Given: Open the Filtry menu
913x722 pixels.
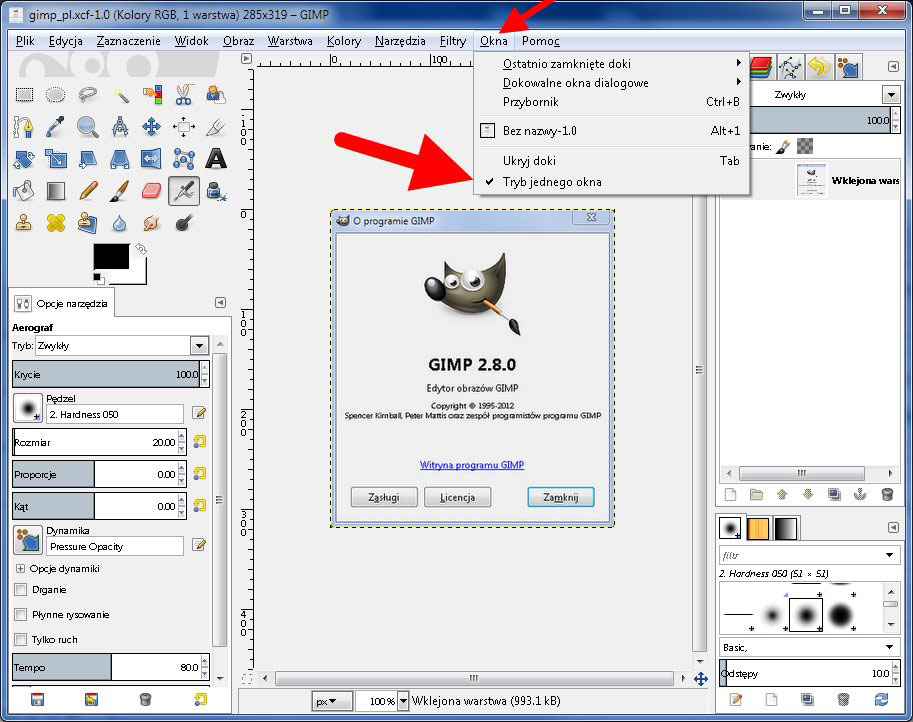Looking at the screenshot, I should pyautogui.click(x=452, y=41).
